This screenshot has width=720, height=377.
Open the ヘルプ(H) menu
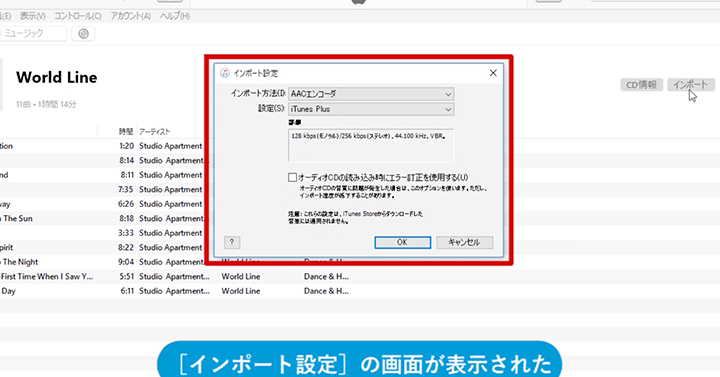coord(174,16)
